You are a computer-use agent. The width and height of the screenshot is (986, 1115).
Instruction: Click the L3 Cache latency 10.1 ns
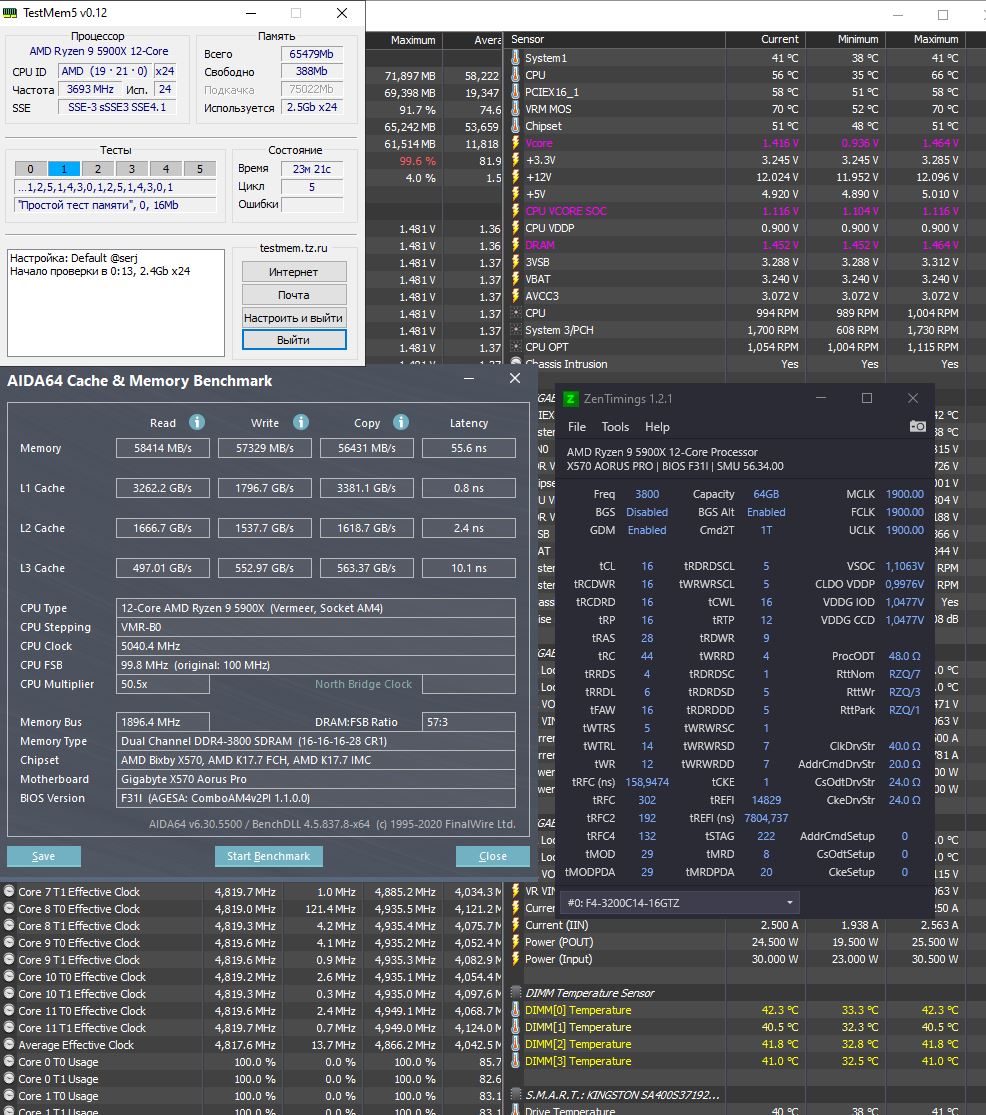[x=468, y=568]
